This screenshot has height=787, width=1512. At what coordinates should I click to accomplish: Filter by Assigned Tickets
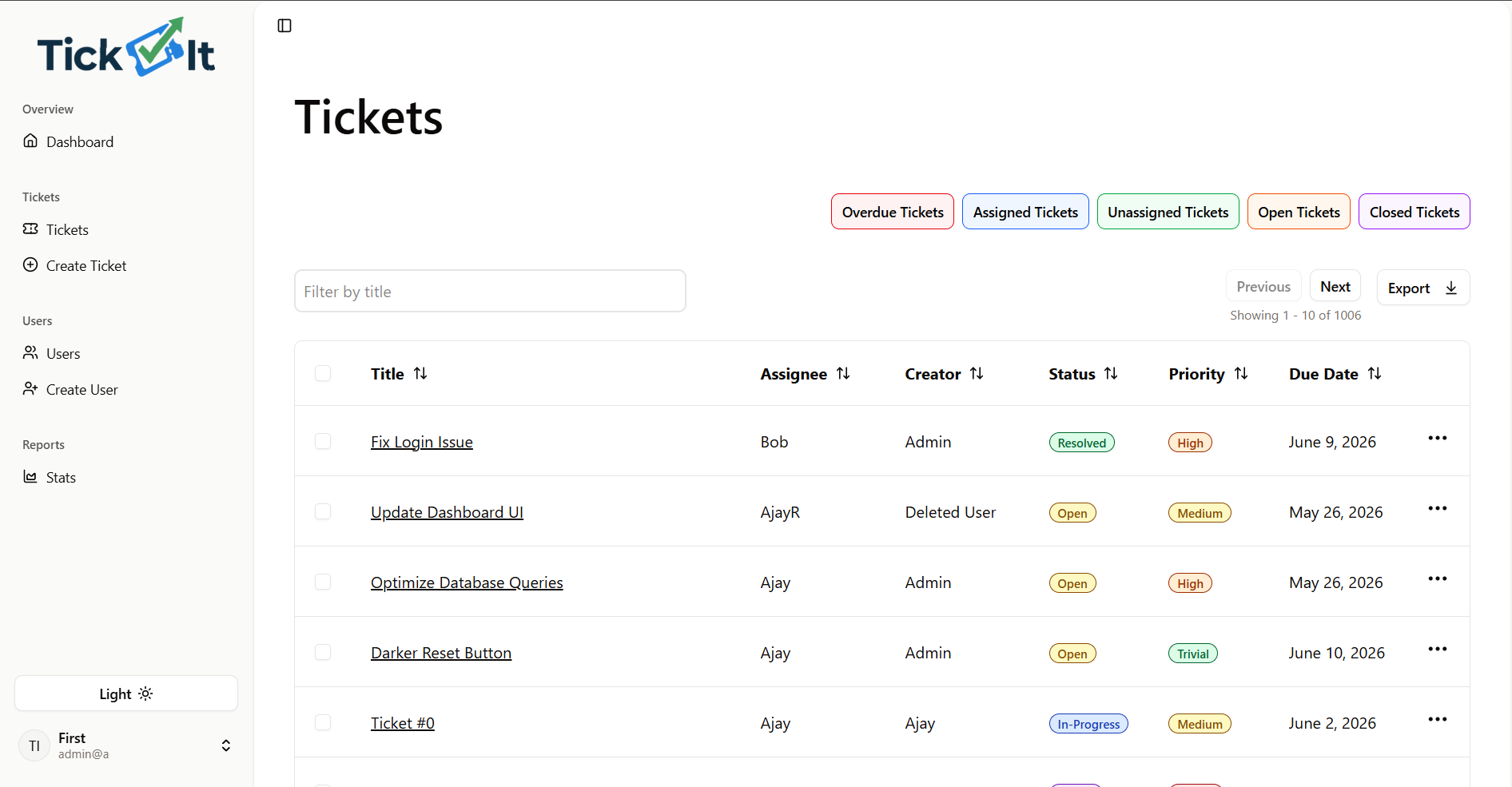tap(1025, 212)
